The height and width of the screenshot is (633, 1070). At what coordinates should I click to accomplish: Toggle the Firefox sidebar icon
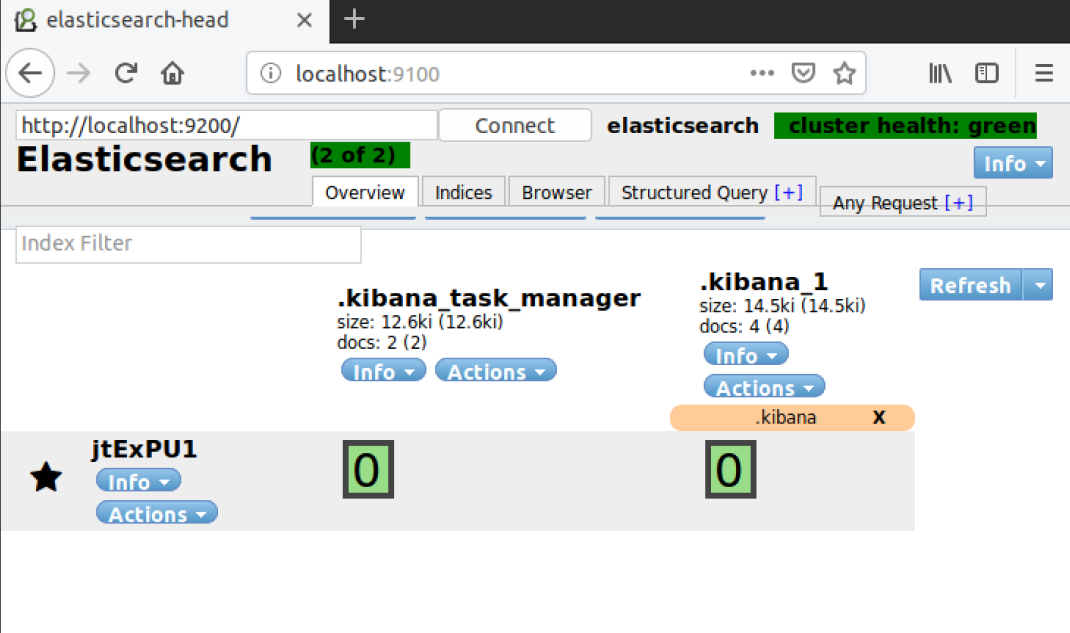point(987,73)
